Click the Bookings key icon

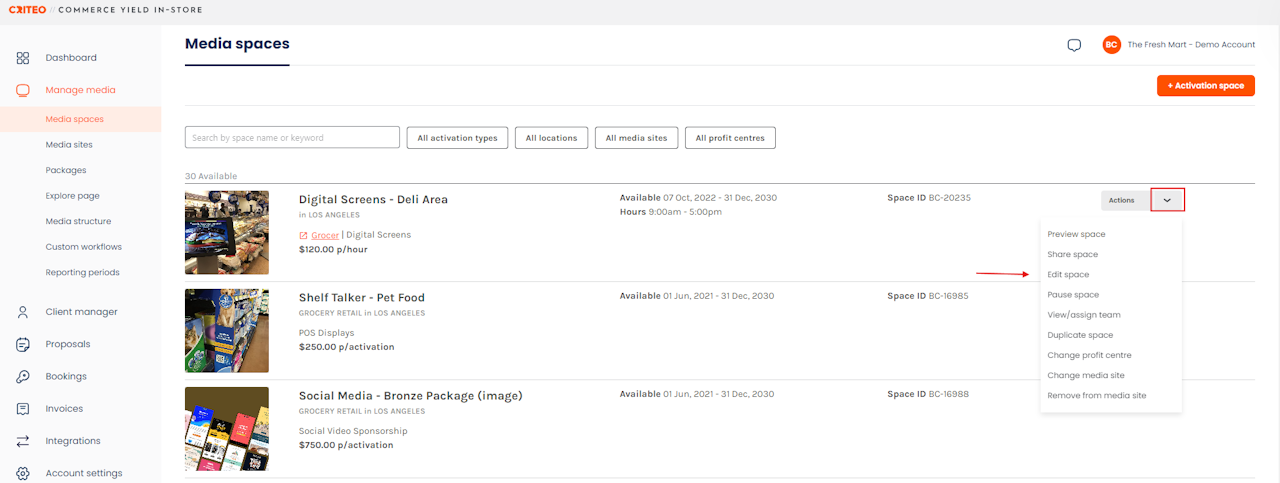23,377
